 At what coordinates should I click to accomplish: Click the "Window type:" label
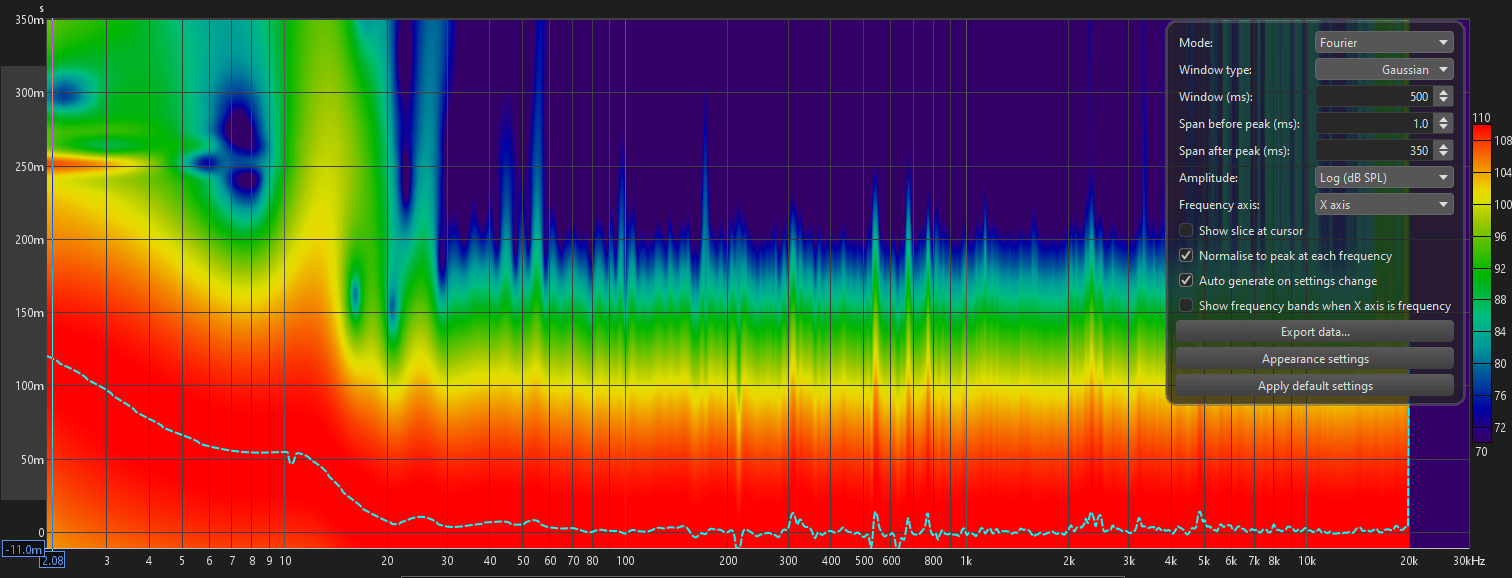pyautogui.click(x=1215, y=70)
